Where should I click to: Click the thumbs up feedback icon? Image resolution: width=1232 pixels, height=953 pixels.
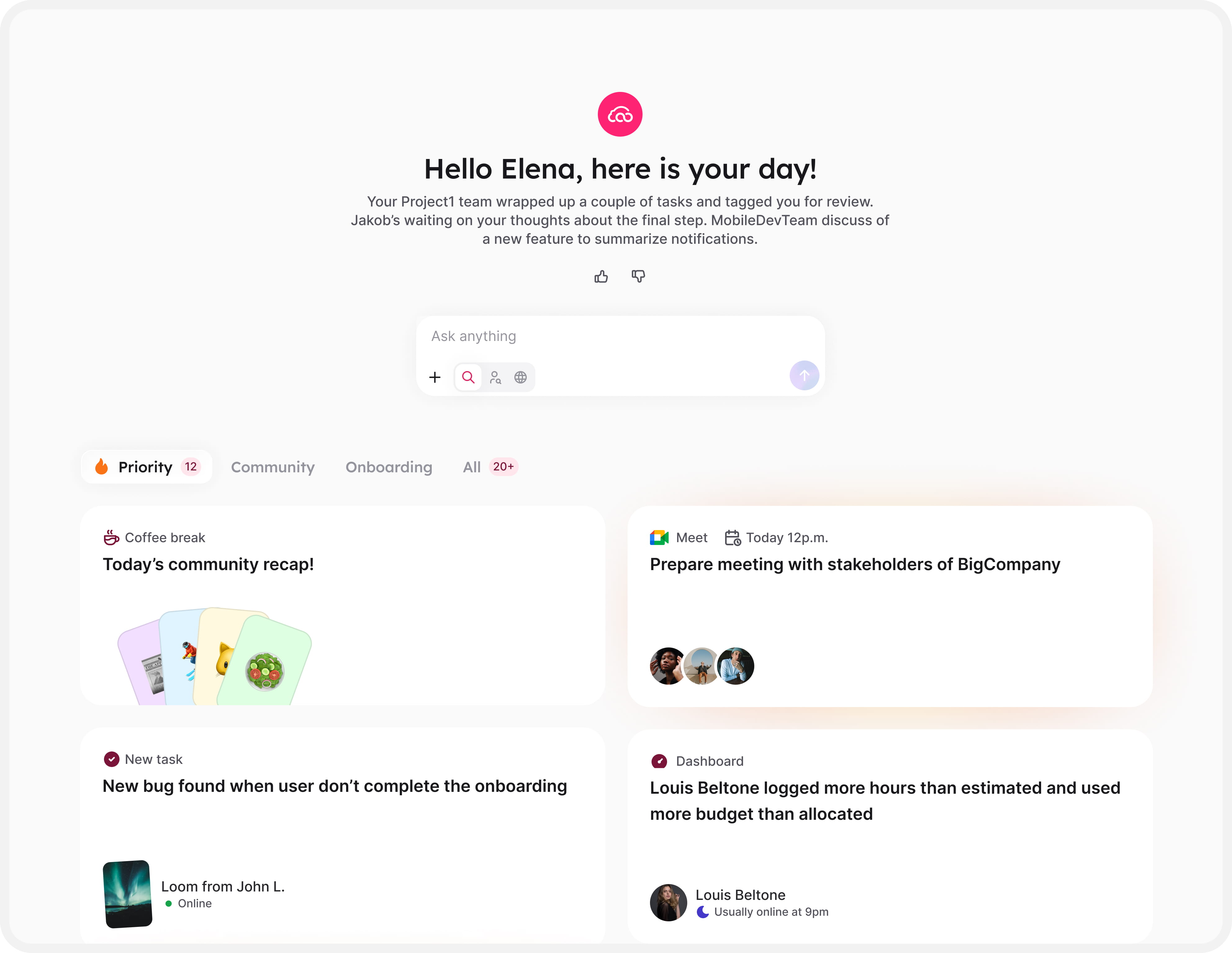601,276
